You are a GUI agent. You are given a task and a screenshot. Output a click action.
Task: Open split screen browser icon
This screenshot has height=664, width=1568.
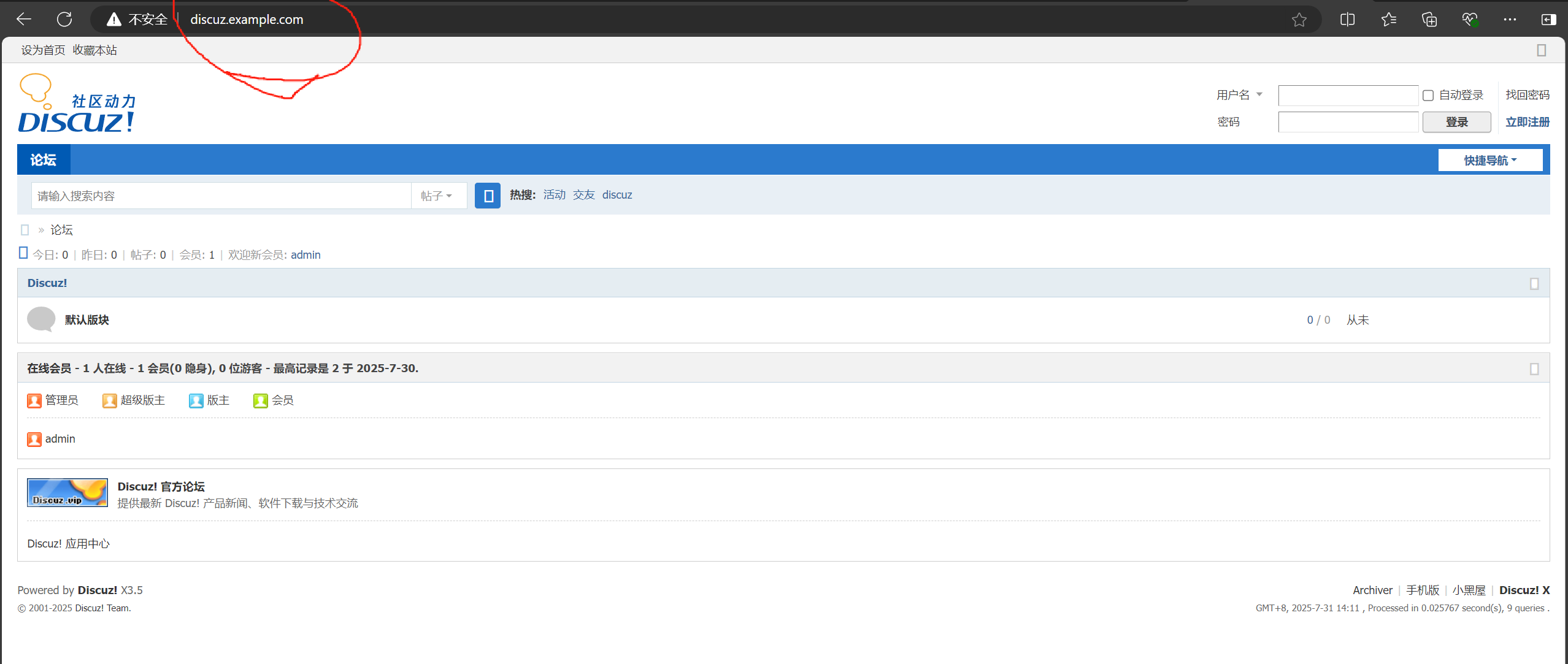point(1347,20)
